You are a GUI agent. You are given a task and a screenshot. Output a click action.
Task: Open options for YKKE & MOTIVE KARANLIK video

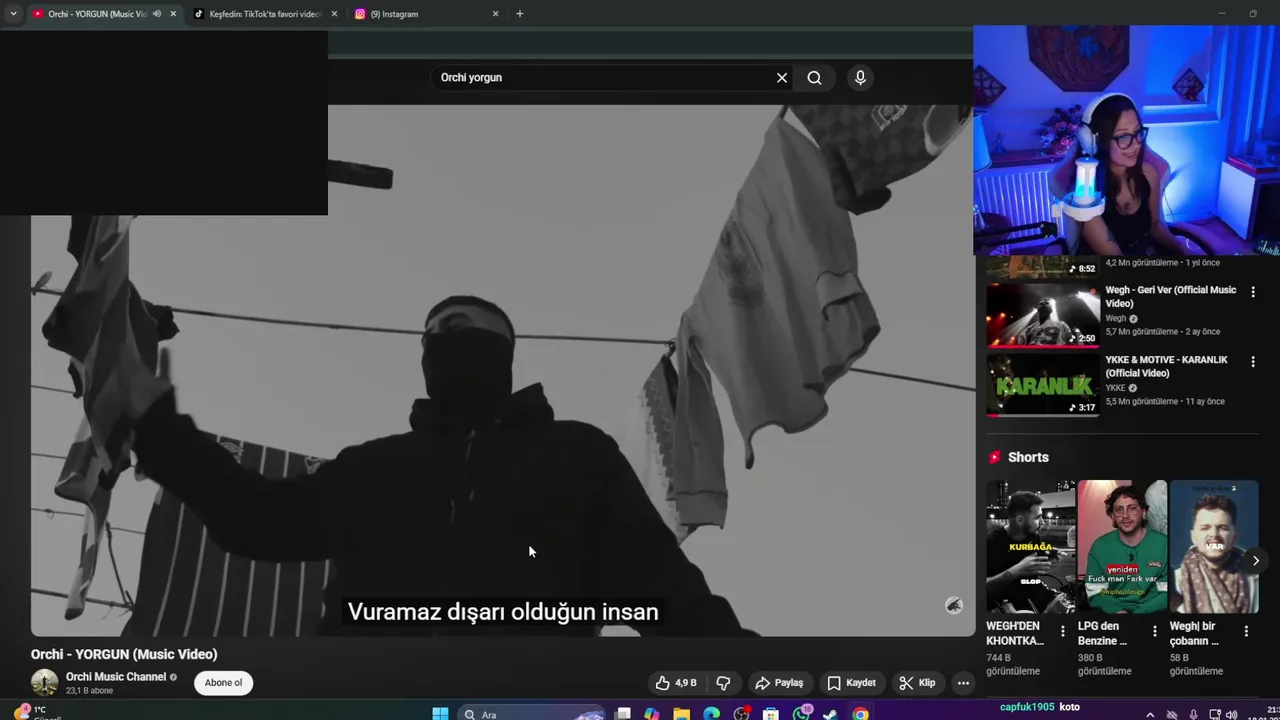click(1253, 362)
